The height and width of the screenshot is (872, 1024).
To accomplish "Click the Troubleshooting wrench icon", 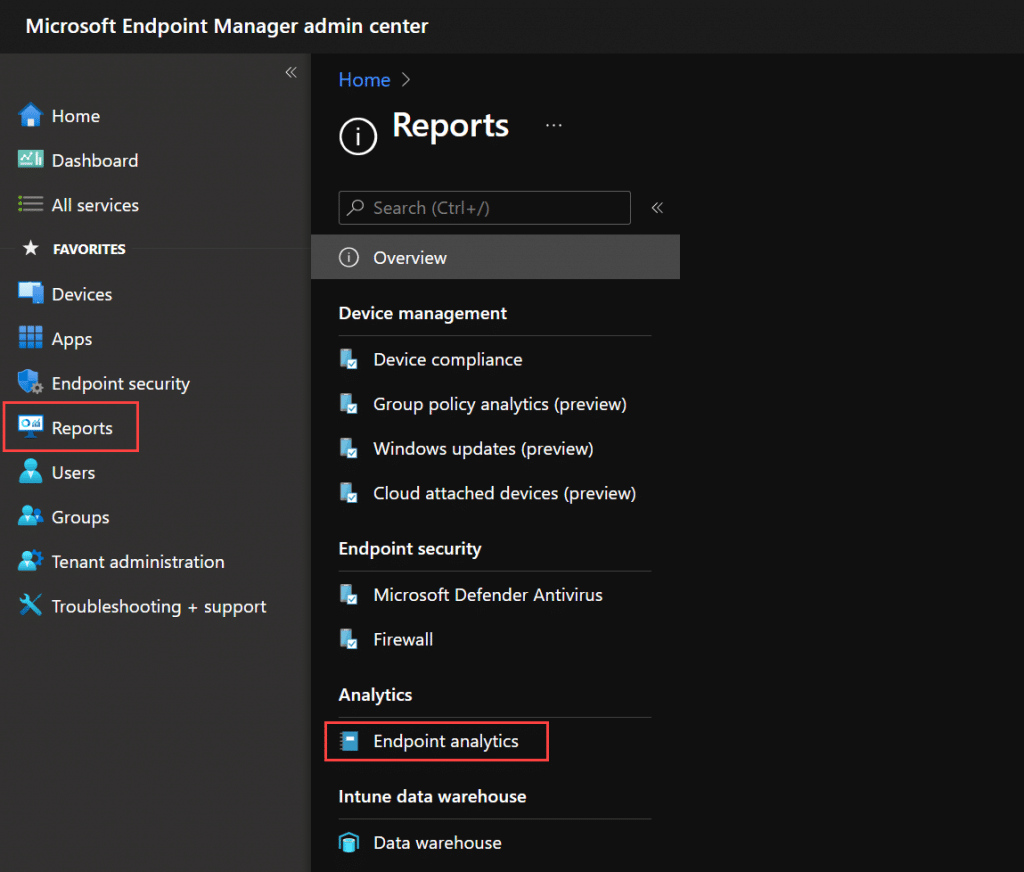I will (x=30, y=605).
